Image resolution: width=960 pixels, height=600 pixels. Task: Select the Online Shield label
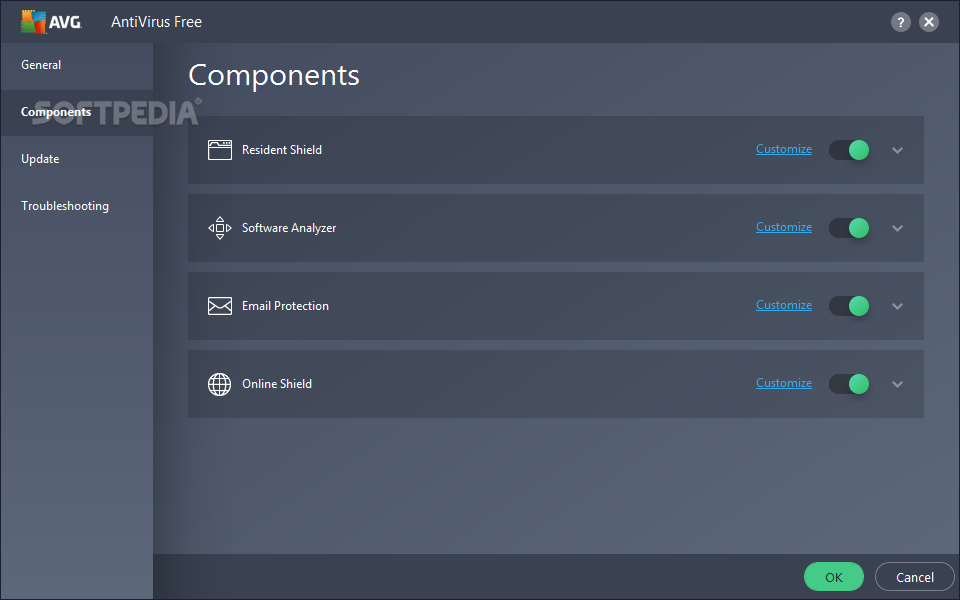pyautogui.click(x=277, y=384)
